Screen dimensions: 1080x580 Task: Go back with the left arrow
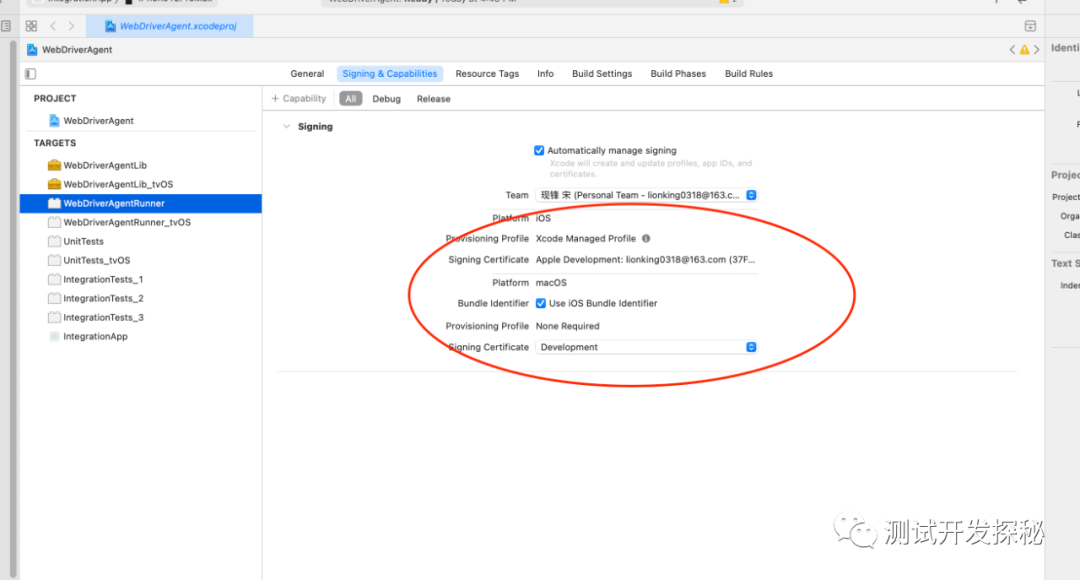pos(53,26)
